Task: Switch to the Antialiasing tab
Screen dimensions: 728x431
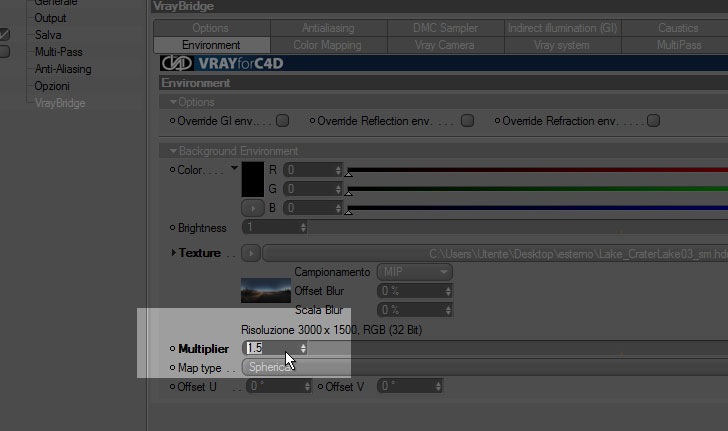Action: pyautogui.click(x=328, y=28)
